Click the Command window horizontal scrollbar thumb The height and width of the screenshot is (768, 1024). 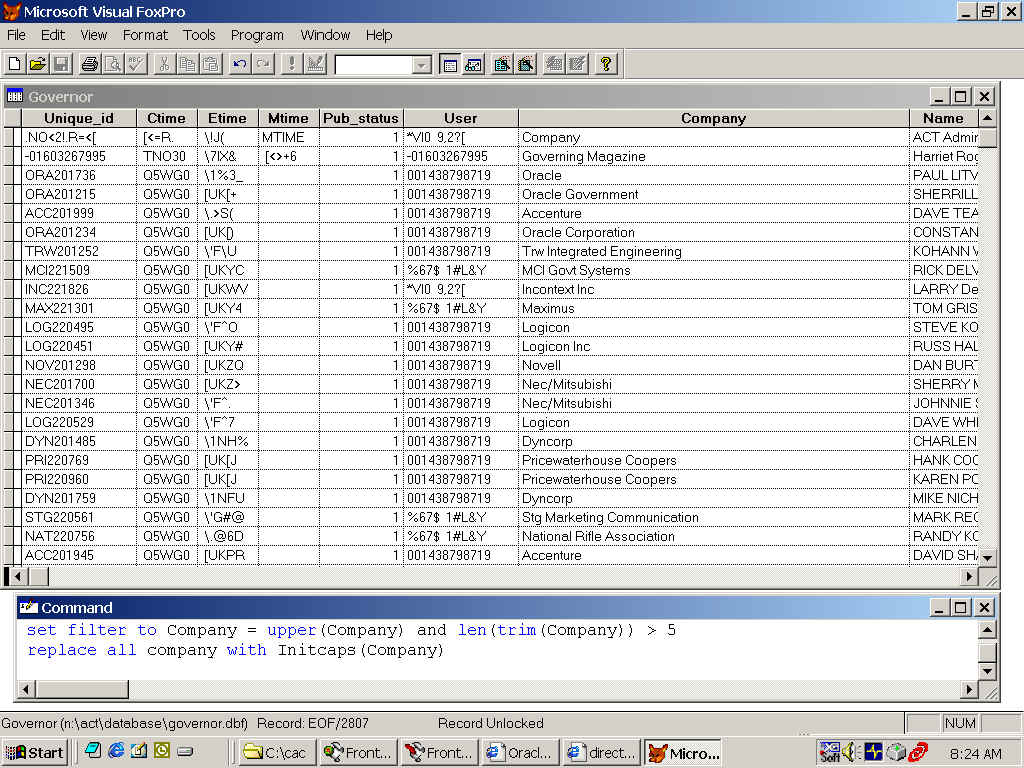(x=82, y=689)
